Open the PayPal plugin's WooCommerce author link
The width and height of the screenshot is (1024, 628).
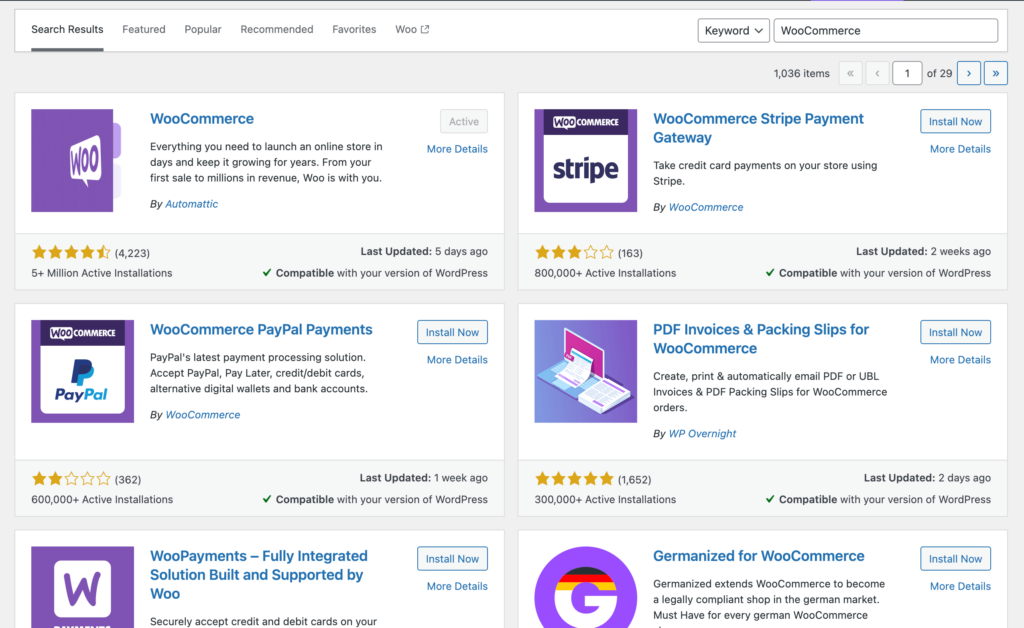click(x=202, y=415)
